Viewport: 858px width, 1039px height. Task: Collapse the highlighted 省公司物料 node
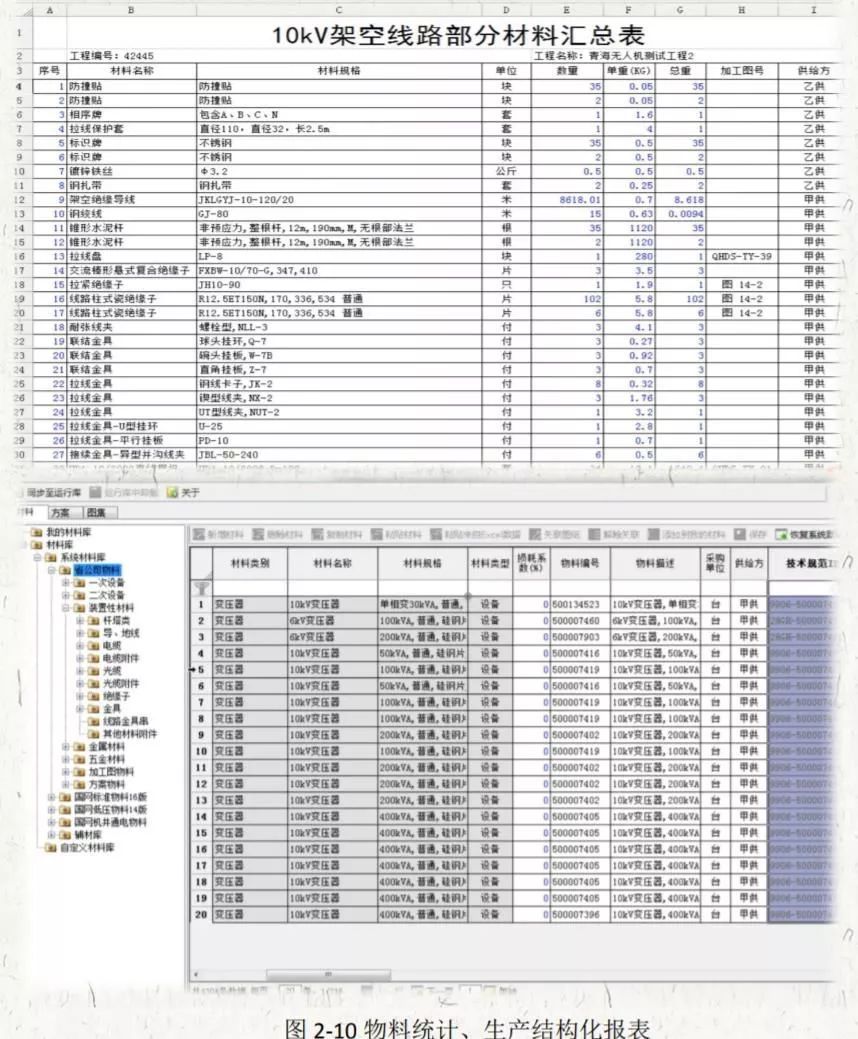click(x=51, y=570)
